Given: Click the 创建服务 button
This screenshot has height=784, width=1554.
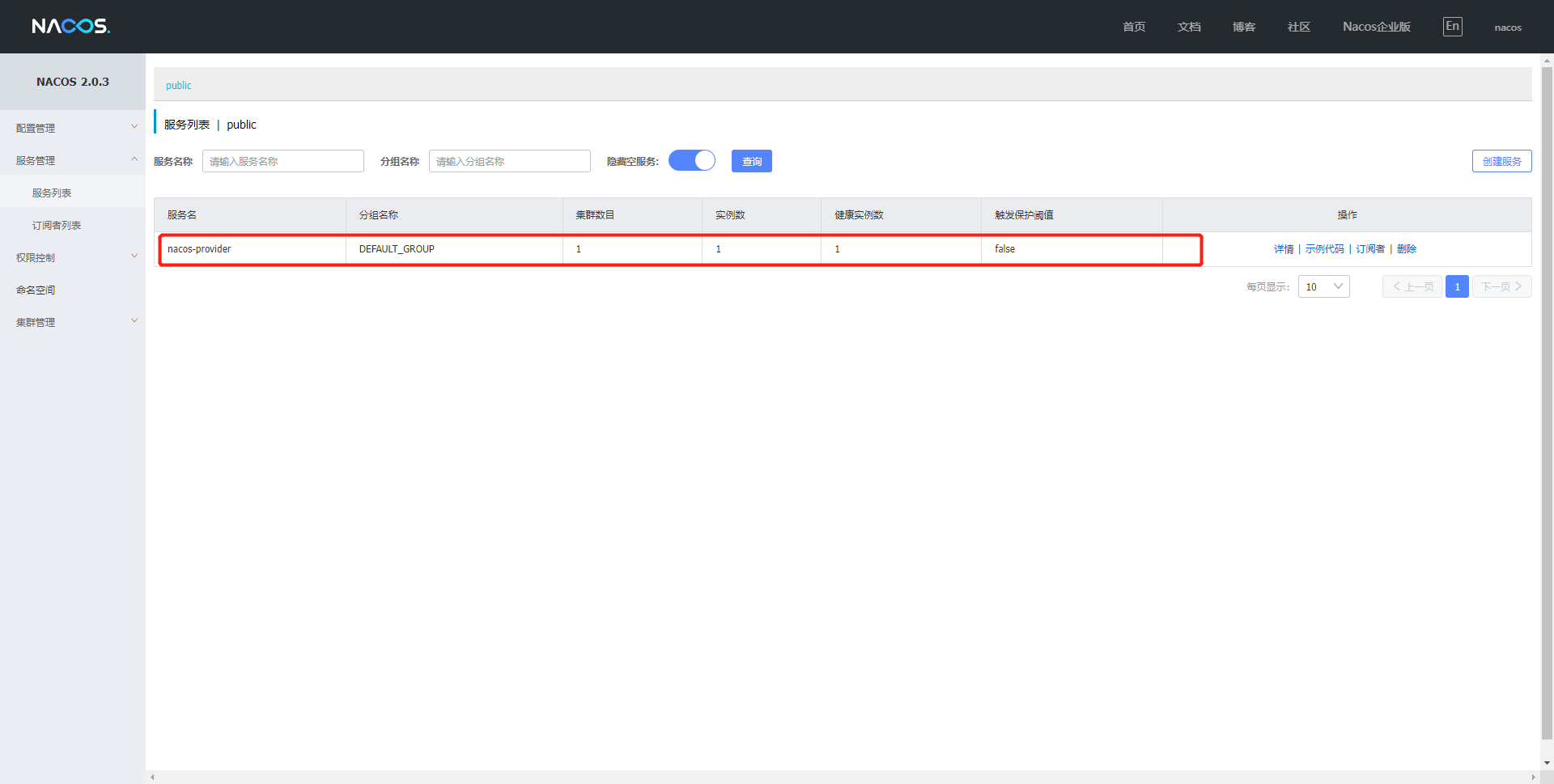Looking at the screenshot, I should click(1501, 161).
